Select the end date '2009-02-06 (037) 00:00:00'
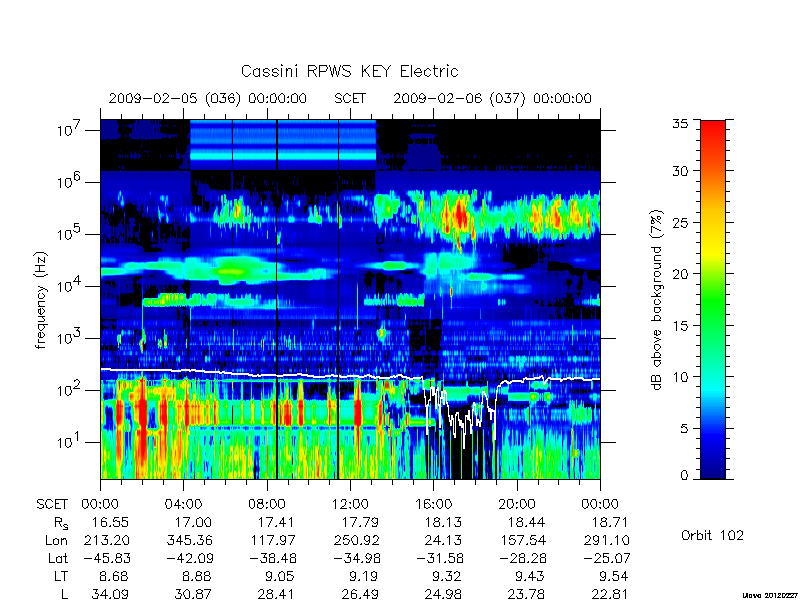 pos(492,98)
